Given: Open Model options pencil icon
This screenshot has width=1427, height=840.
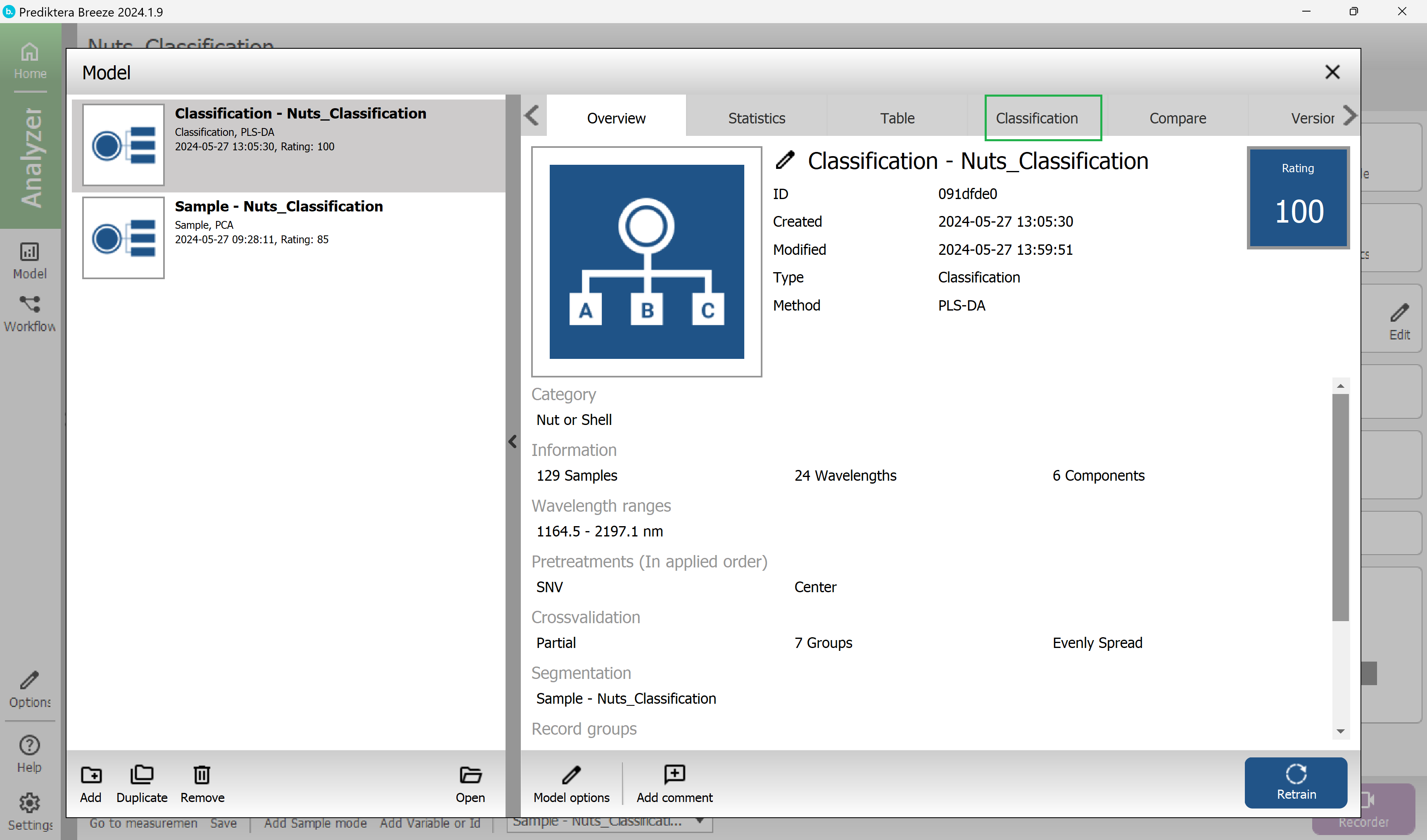Looking at the screenshot, I should point(571,774).
